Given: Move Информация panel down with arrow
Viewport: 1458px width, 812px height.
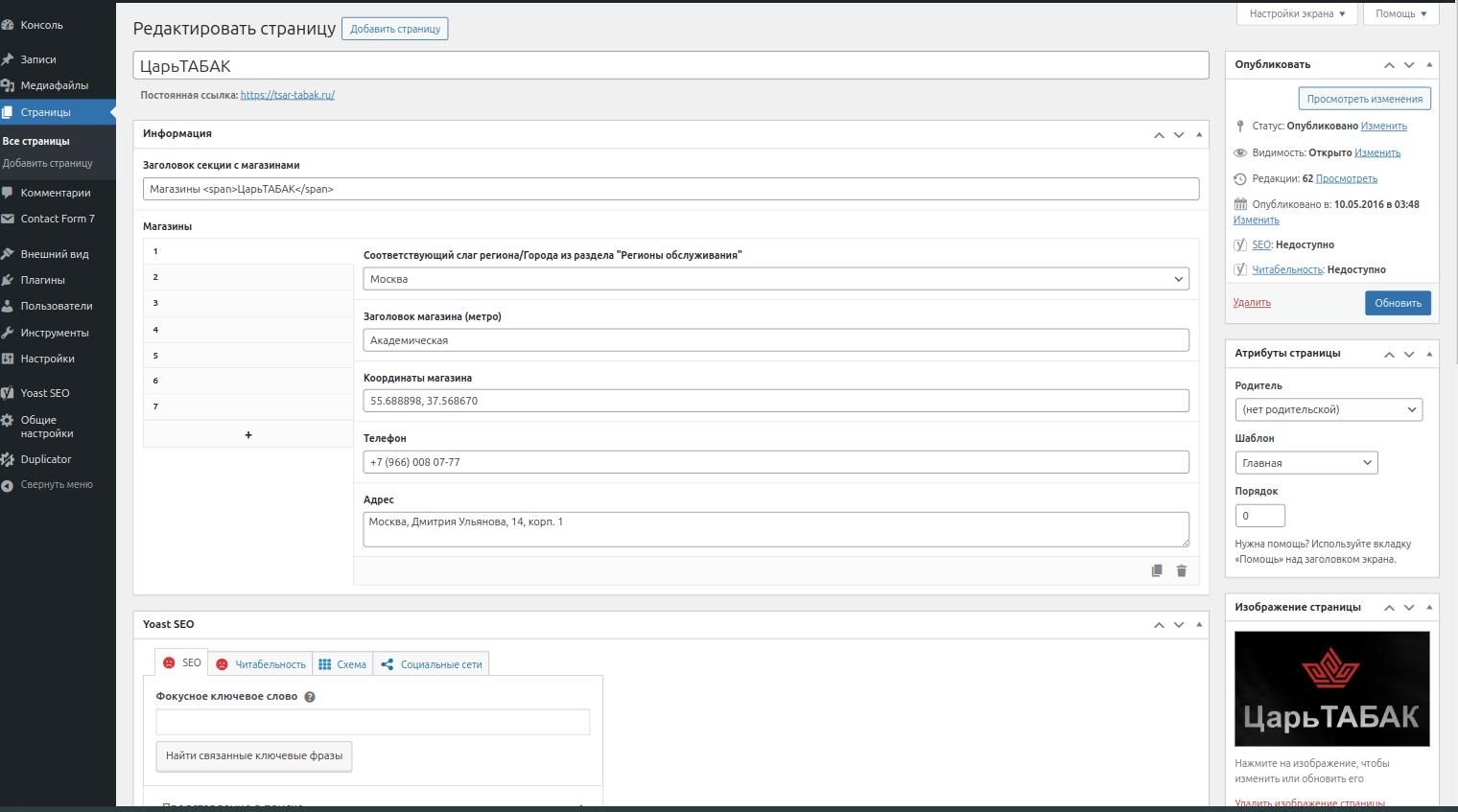Looking at the screenshot, I should tap(1179, 134).
